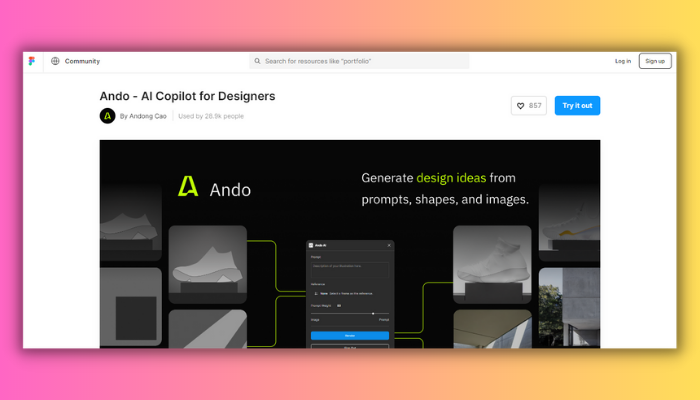Open the Community globe icon
This screenshot has height=400, width=700.
55,61
